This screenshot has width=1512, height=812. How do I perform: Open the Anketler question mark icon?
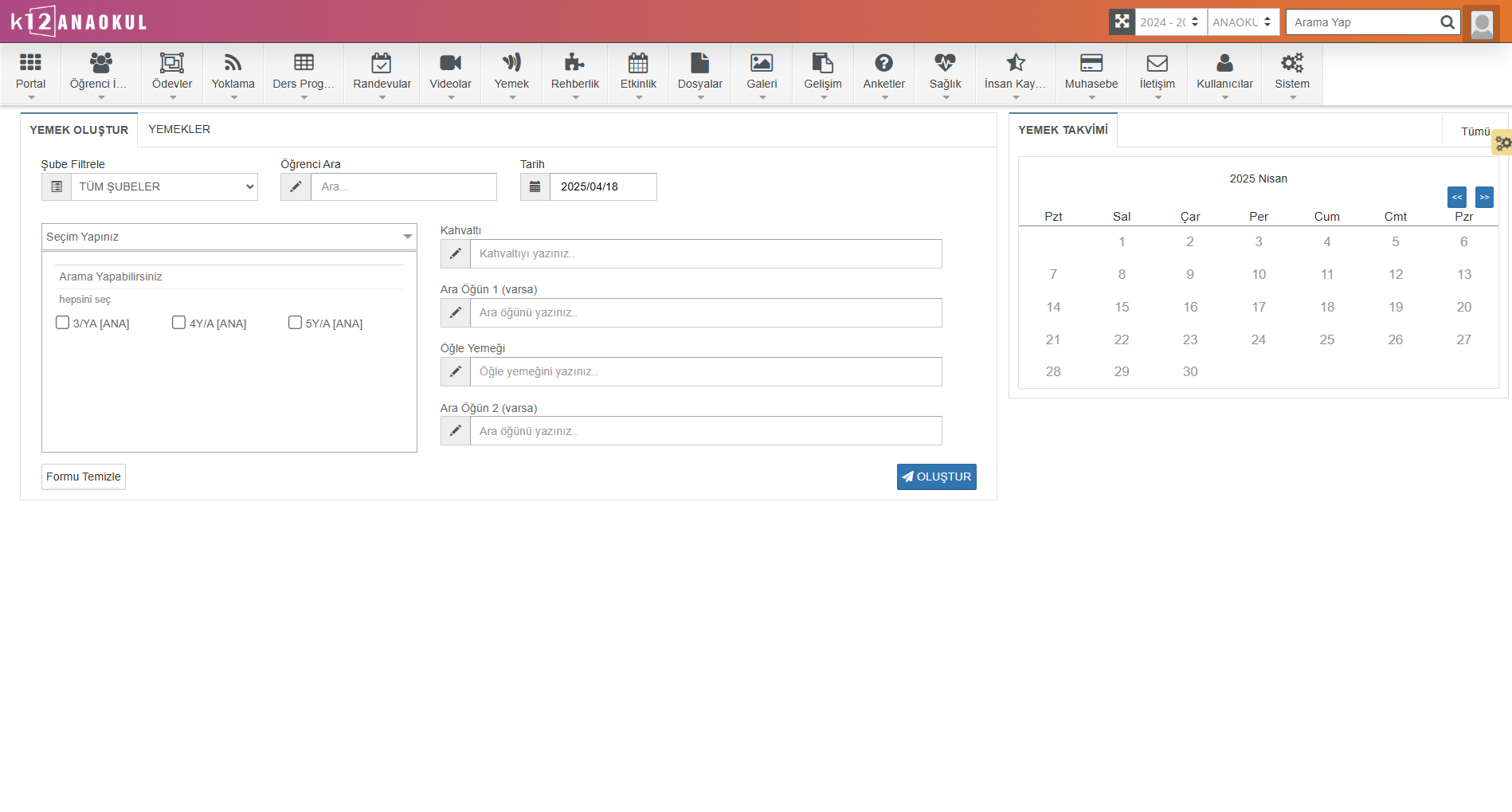(x=883, y=62)
